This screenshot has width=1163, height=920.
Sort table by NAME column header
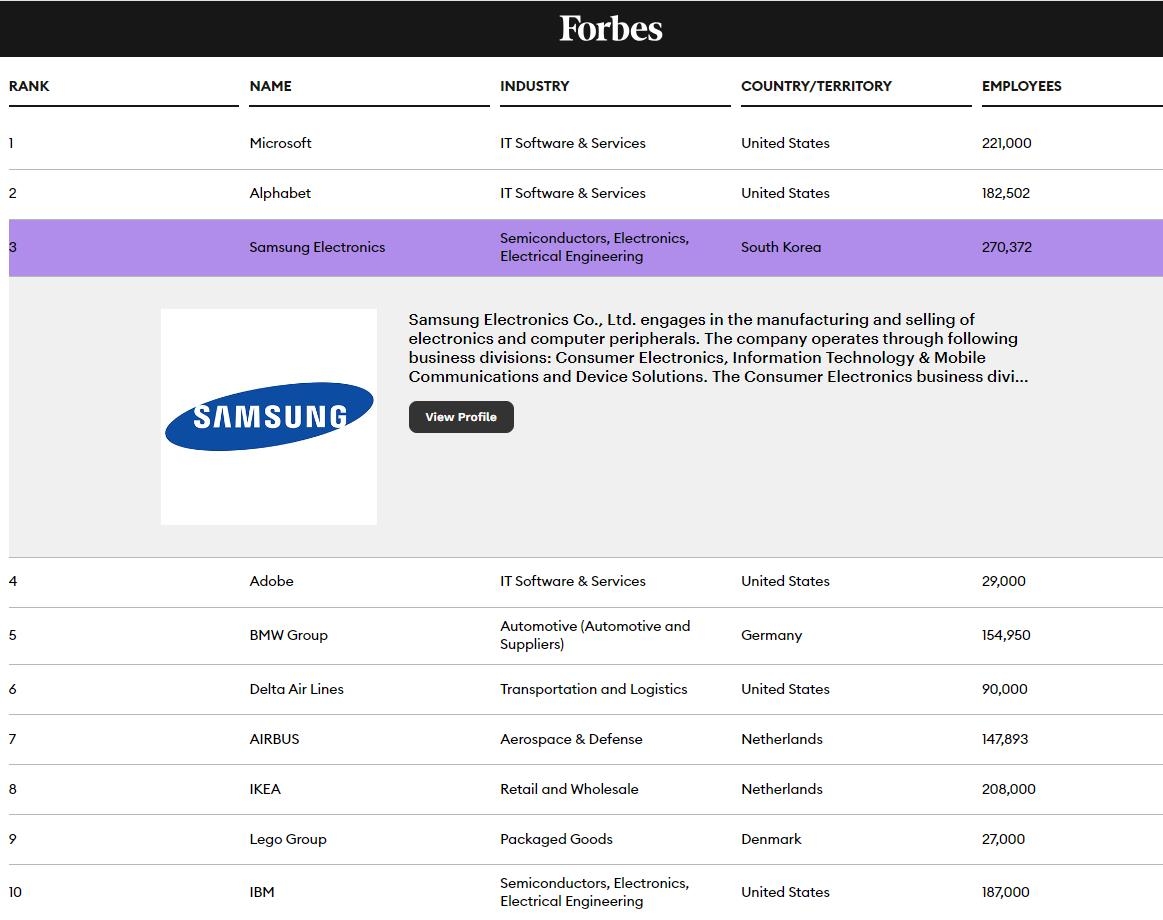[270, 86]
